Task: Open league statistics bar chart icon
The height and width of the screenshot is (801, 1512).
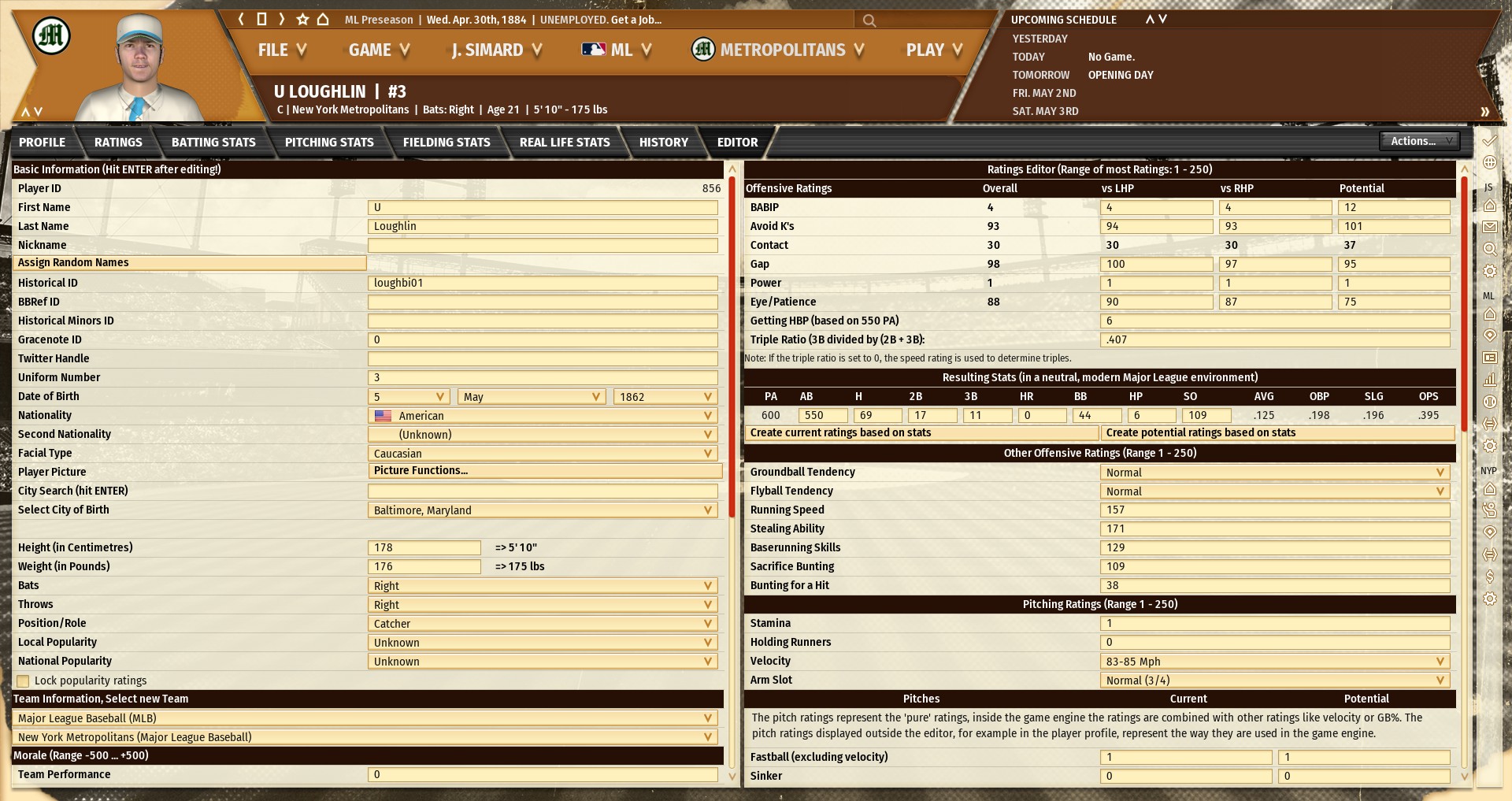Action: [1489, 380]
